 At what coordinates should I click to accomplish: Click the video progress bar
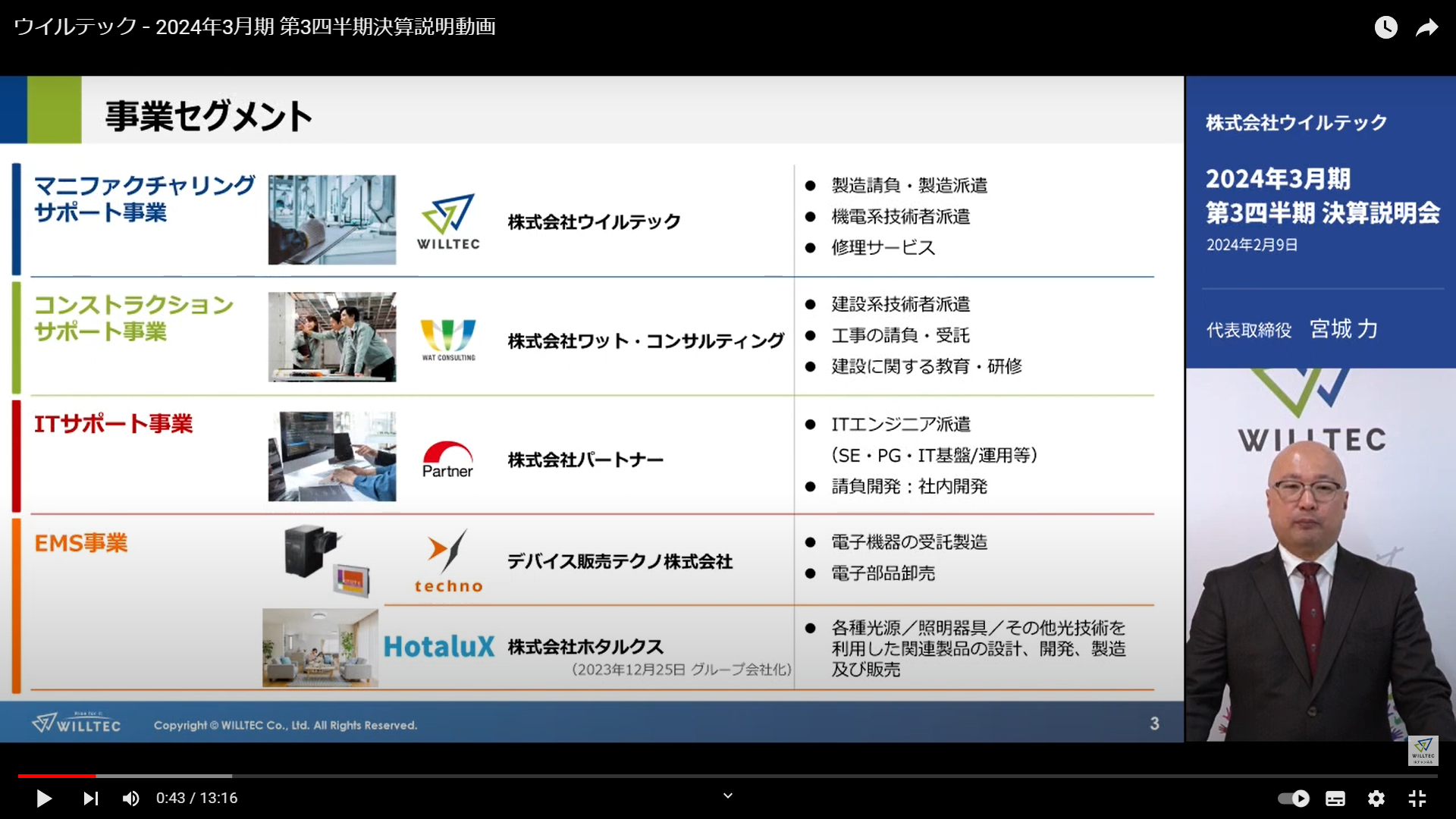728,776
